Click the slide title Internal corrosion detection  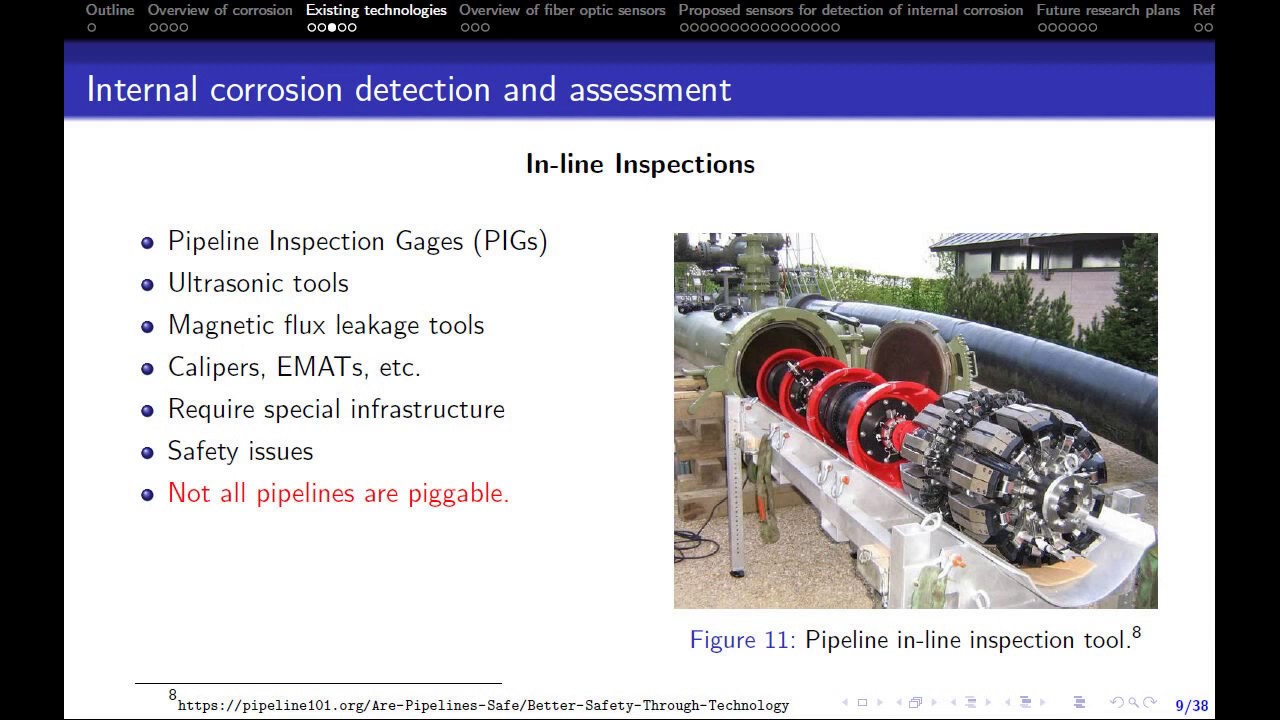point(409,89)
